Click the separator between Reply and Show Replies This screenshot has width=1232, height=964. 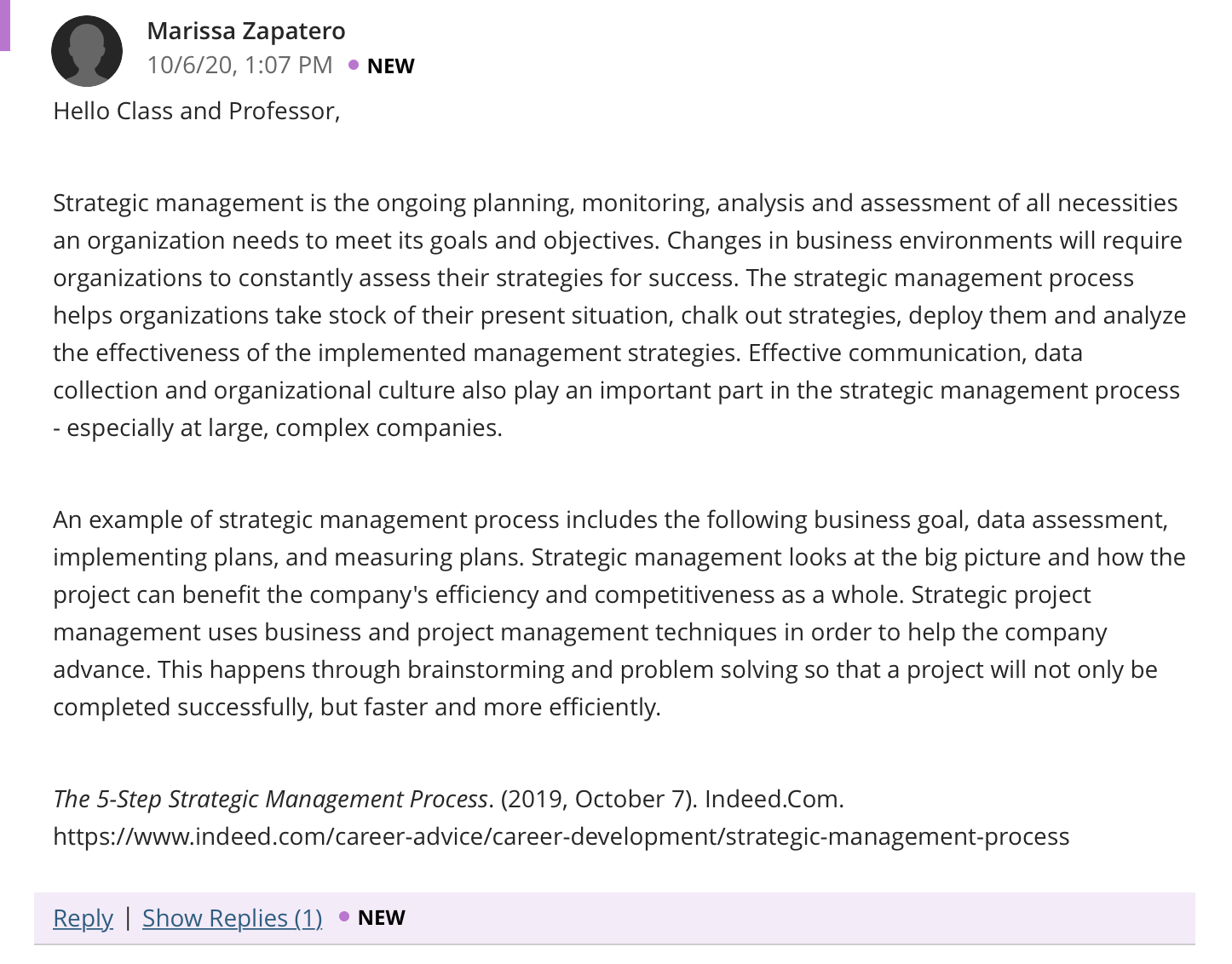128,917
